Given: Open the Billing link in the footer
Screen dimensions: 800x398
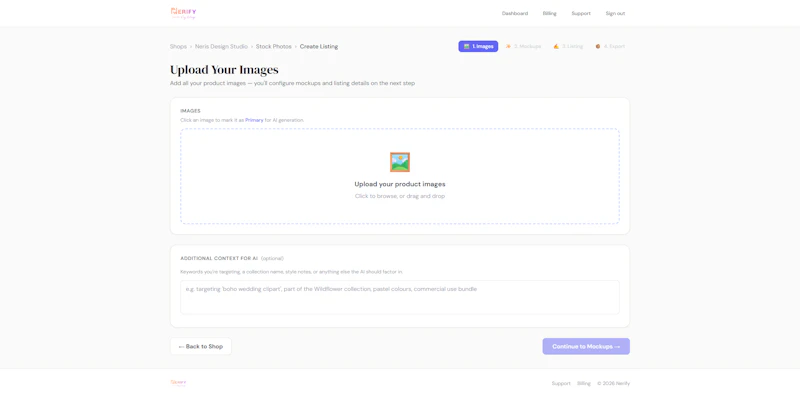Looking at the screenshot, I should coord(584,383).
